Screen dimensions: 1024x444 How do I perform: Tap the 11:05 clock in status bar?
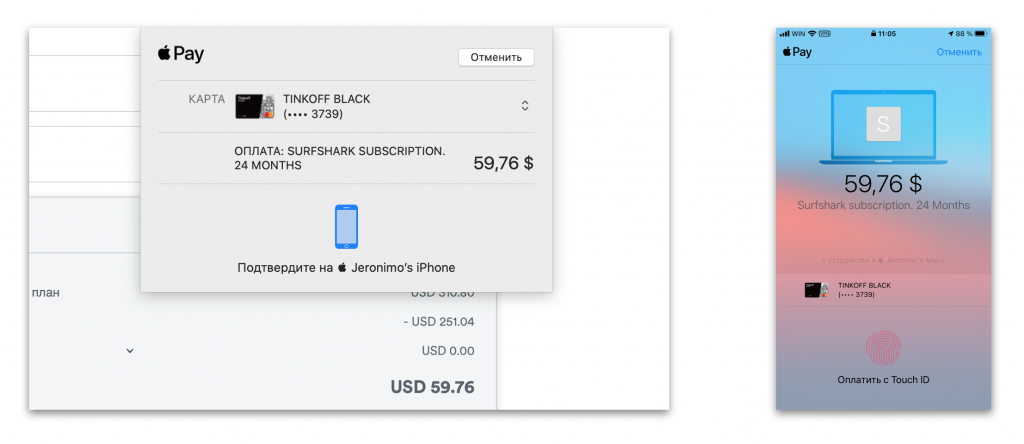tap(886, 33)
